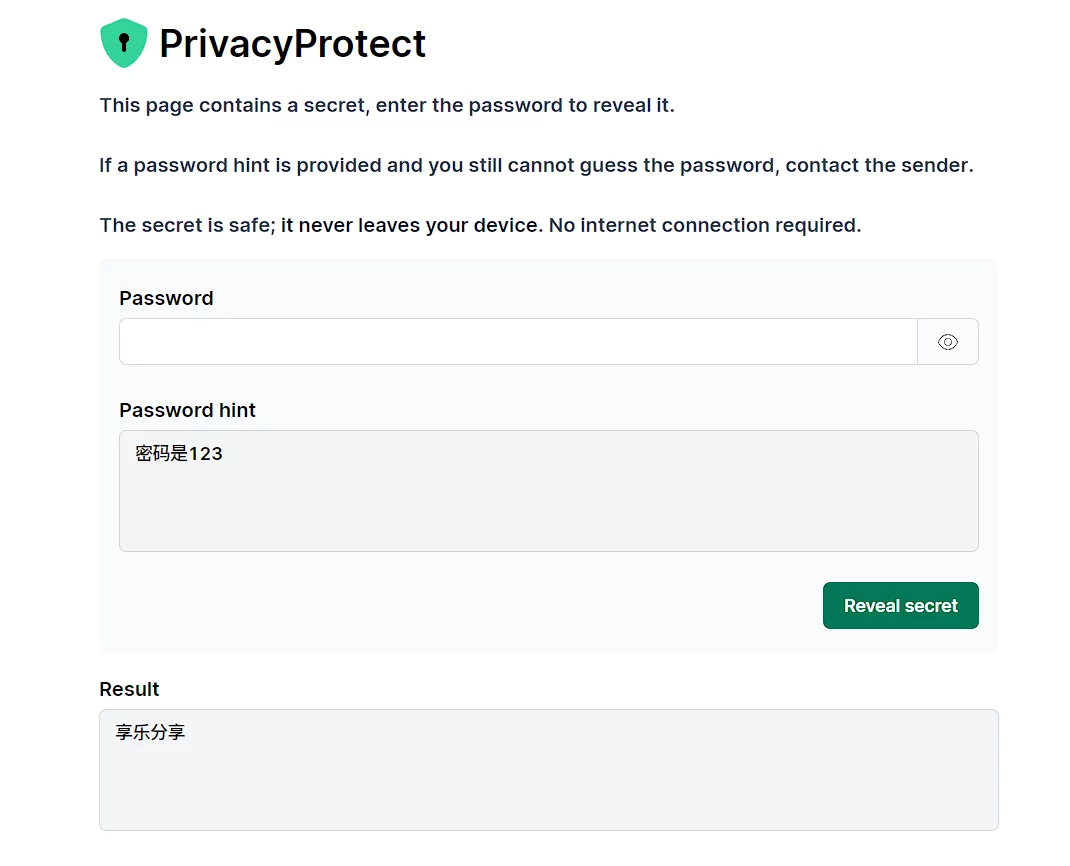The height and width of the screenshot is (866, 1070).
Task: Click the "Password" field label
Action: click(166, 298)
